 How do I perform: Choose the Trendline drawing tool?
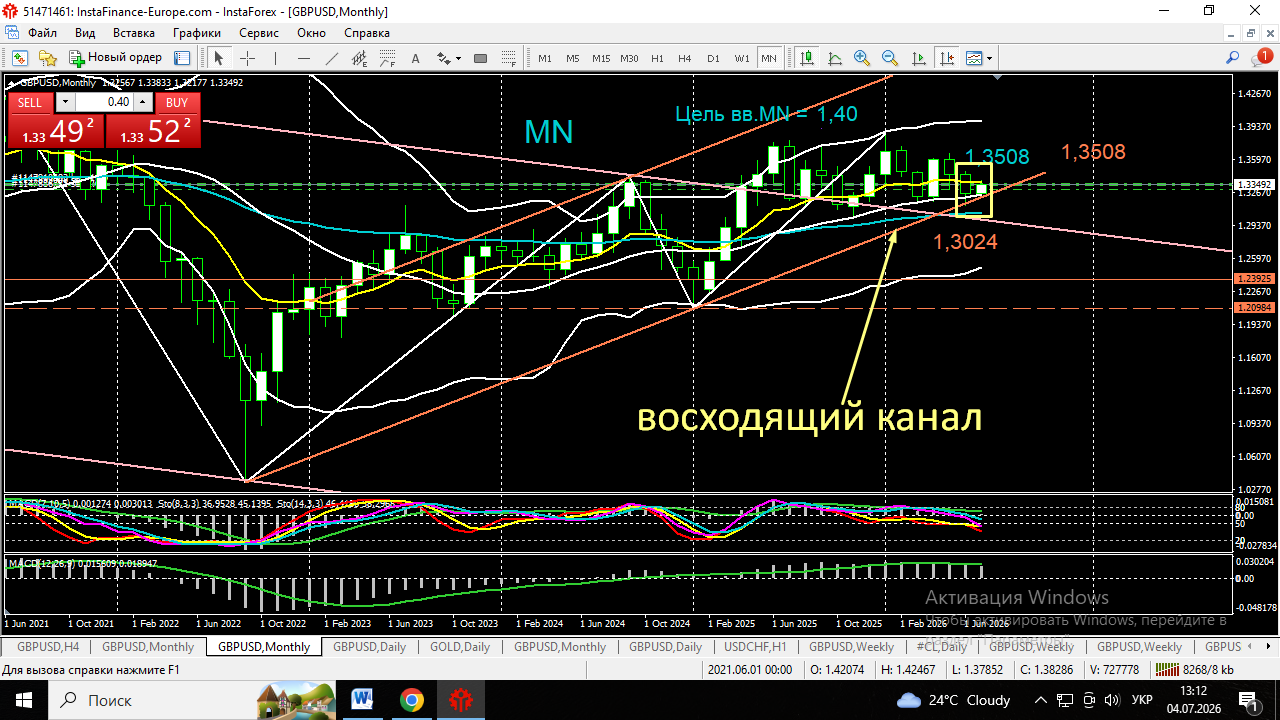332,58
